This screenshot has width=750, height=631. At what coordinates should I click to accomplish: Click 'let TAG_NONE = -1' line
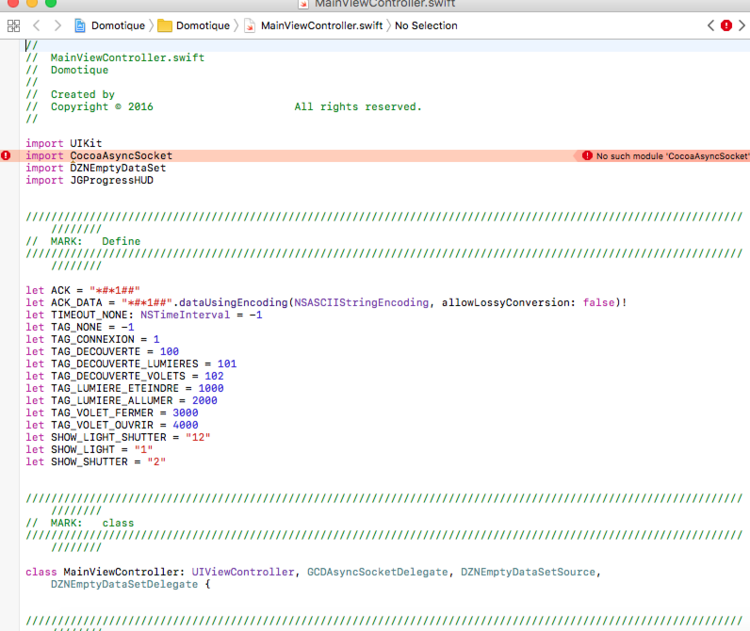80,327
